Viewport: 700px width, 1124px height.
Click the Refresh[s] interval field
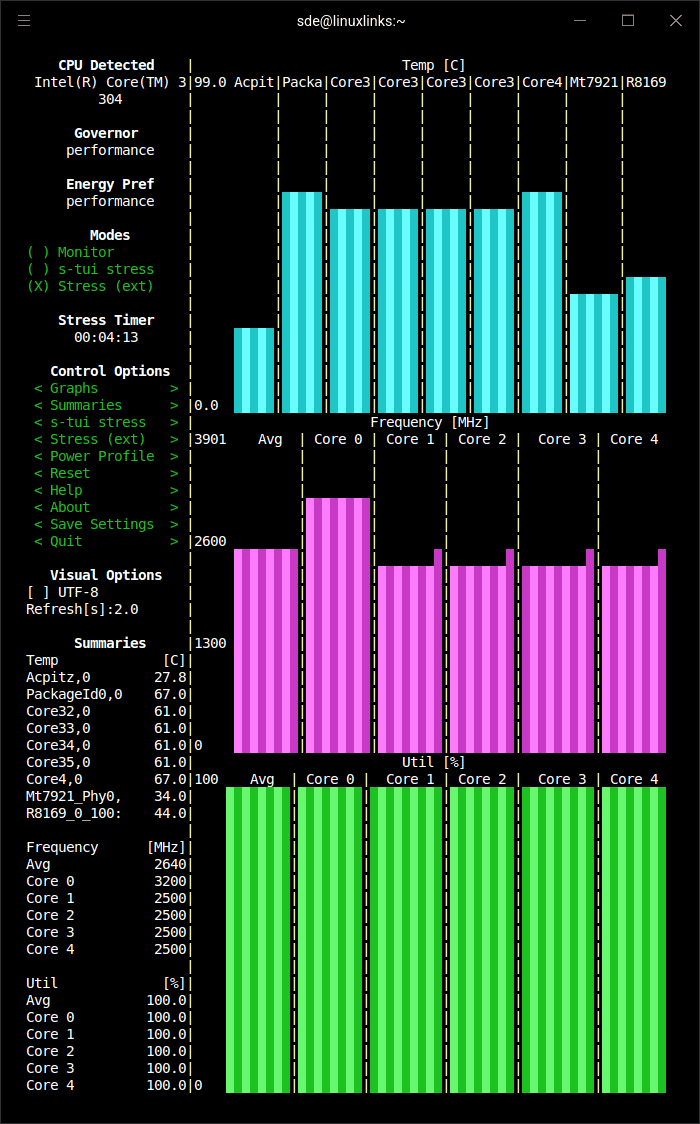[x=82, y=609]
